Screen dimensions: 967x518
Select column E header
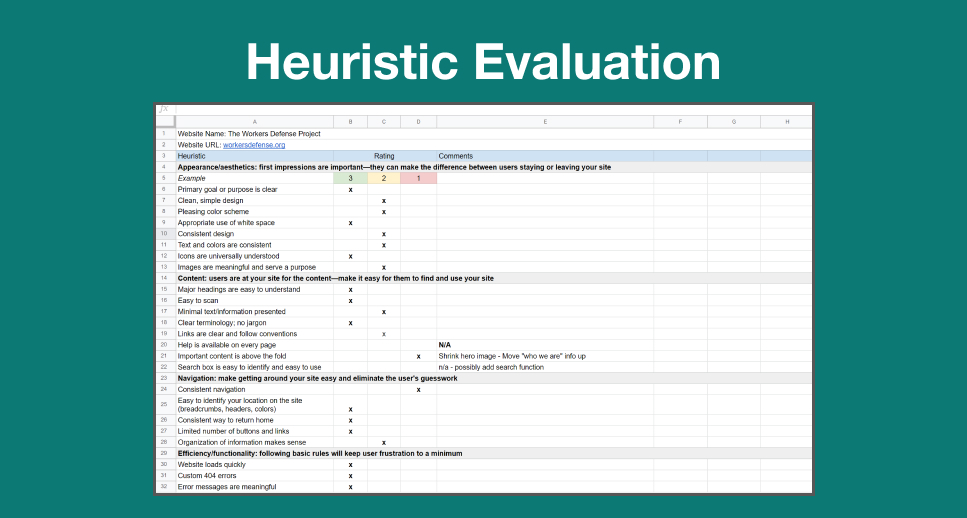[x=545, y=122]
